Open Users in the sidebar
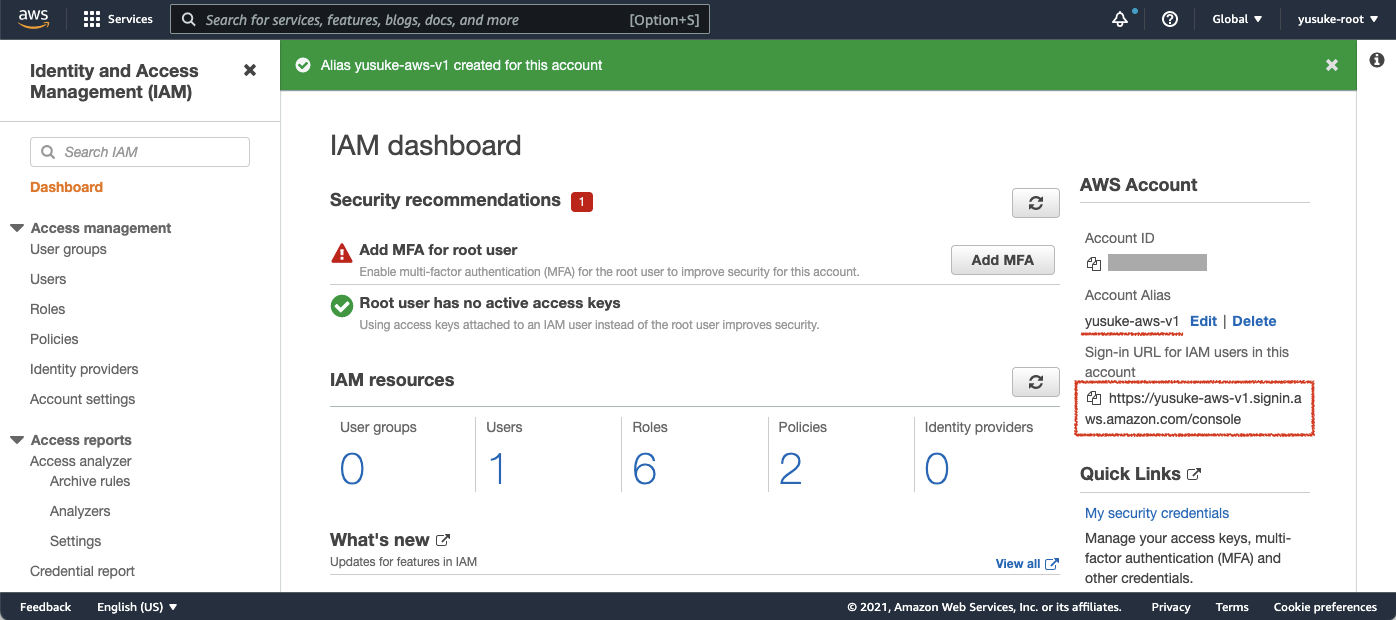The height and width of the screenshot is (620, 1396). (48, 279)
